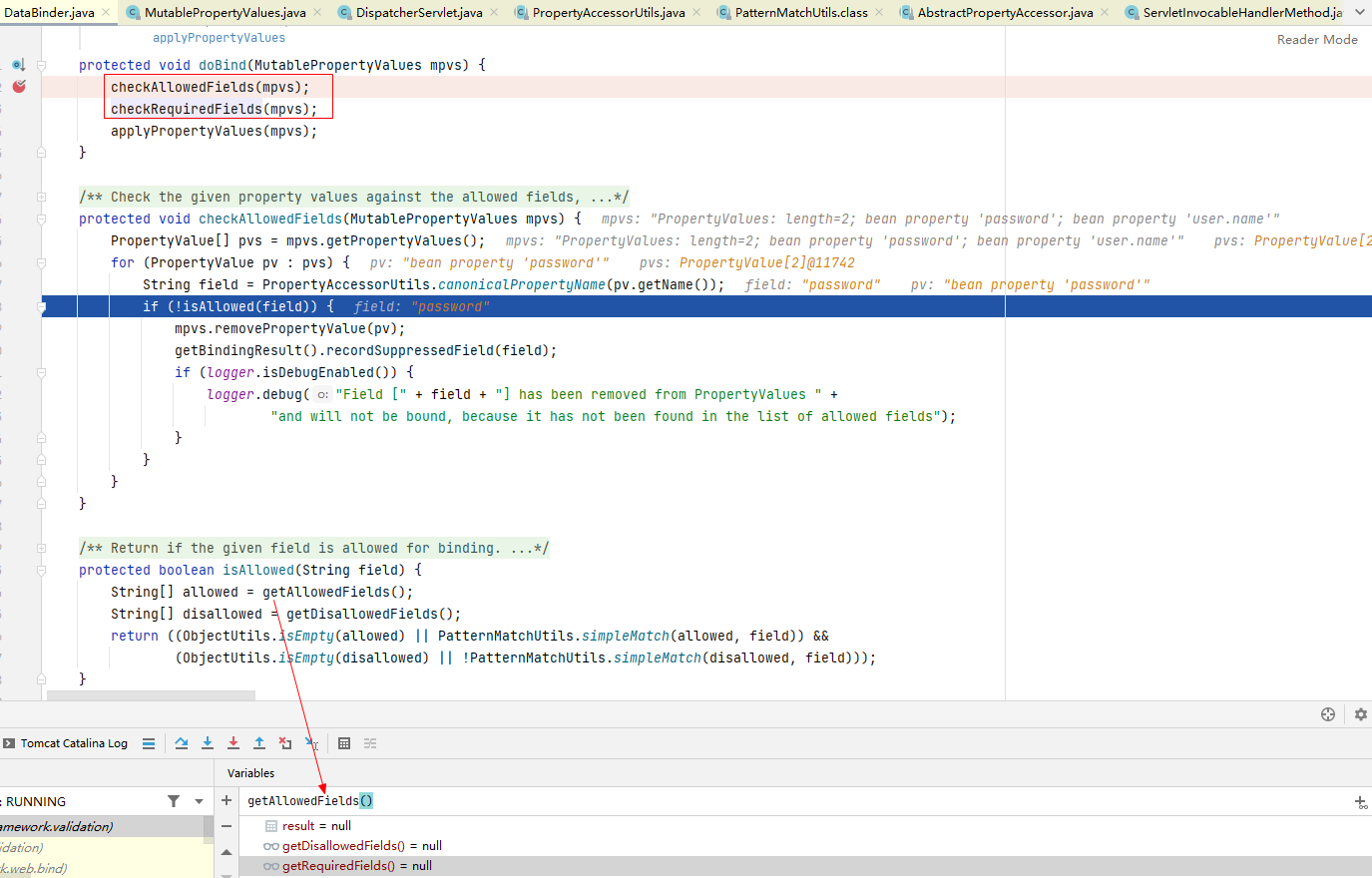Open the thread dropdown arrow beside RUNNING
Screen dimensions: 1372x878
click(199, 801)
